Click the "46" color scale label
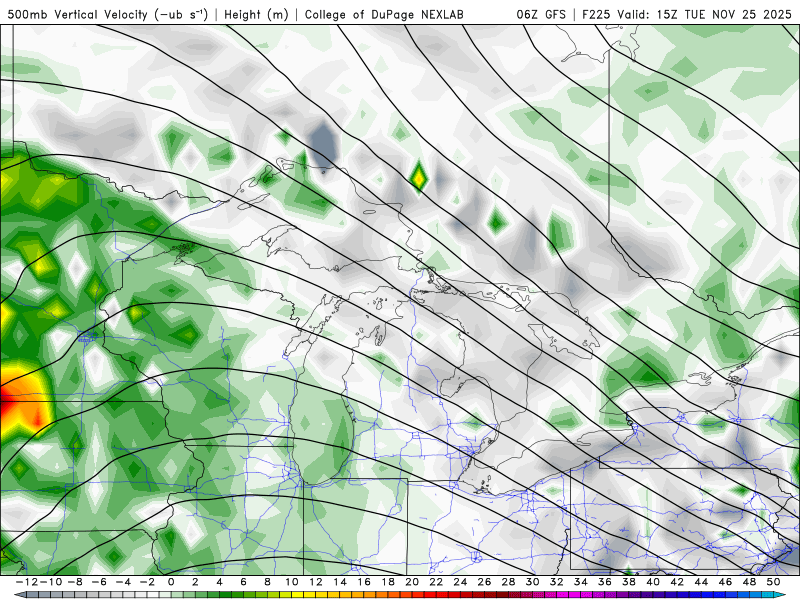Viewport: 800px width, 600px height. 725,582
